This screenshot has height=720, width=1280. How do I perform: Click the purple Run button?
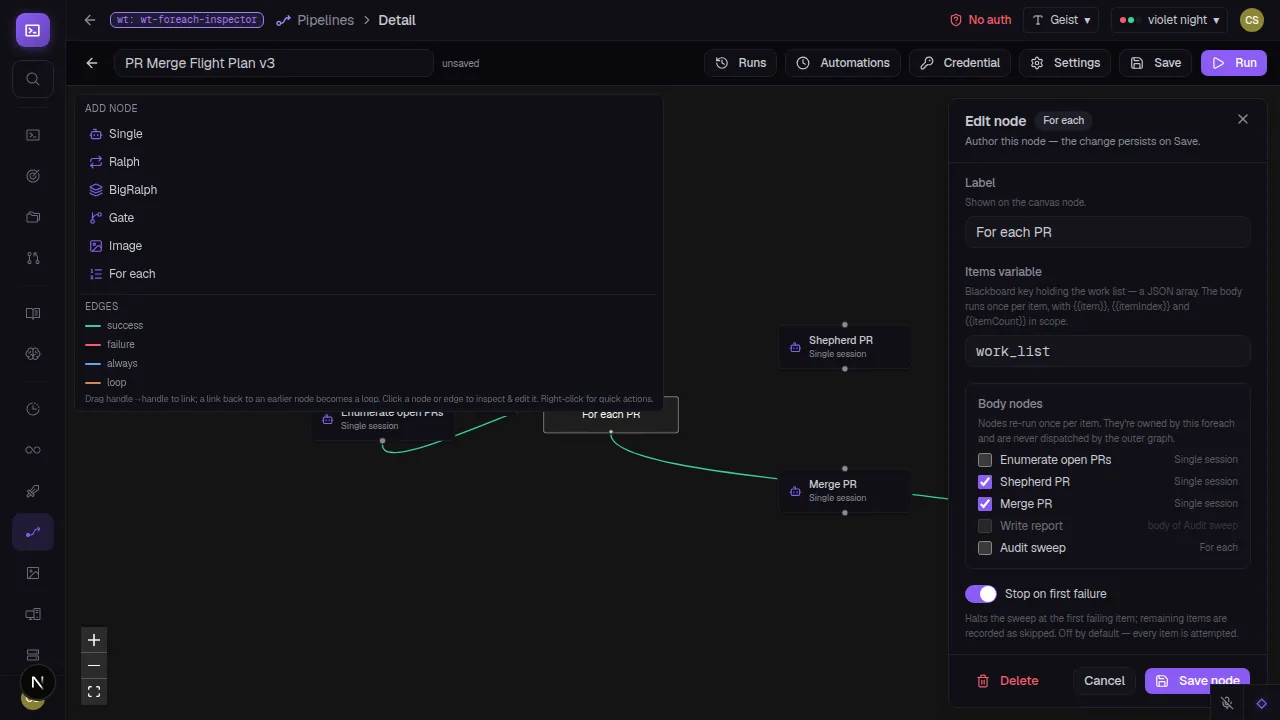pos(1234,63)
